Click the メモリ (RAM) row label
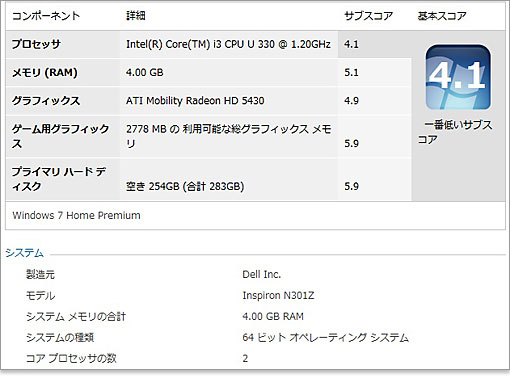The image size is (510, 377). click(45, 72)
